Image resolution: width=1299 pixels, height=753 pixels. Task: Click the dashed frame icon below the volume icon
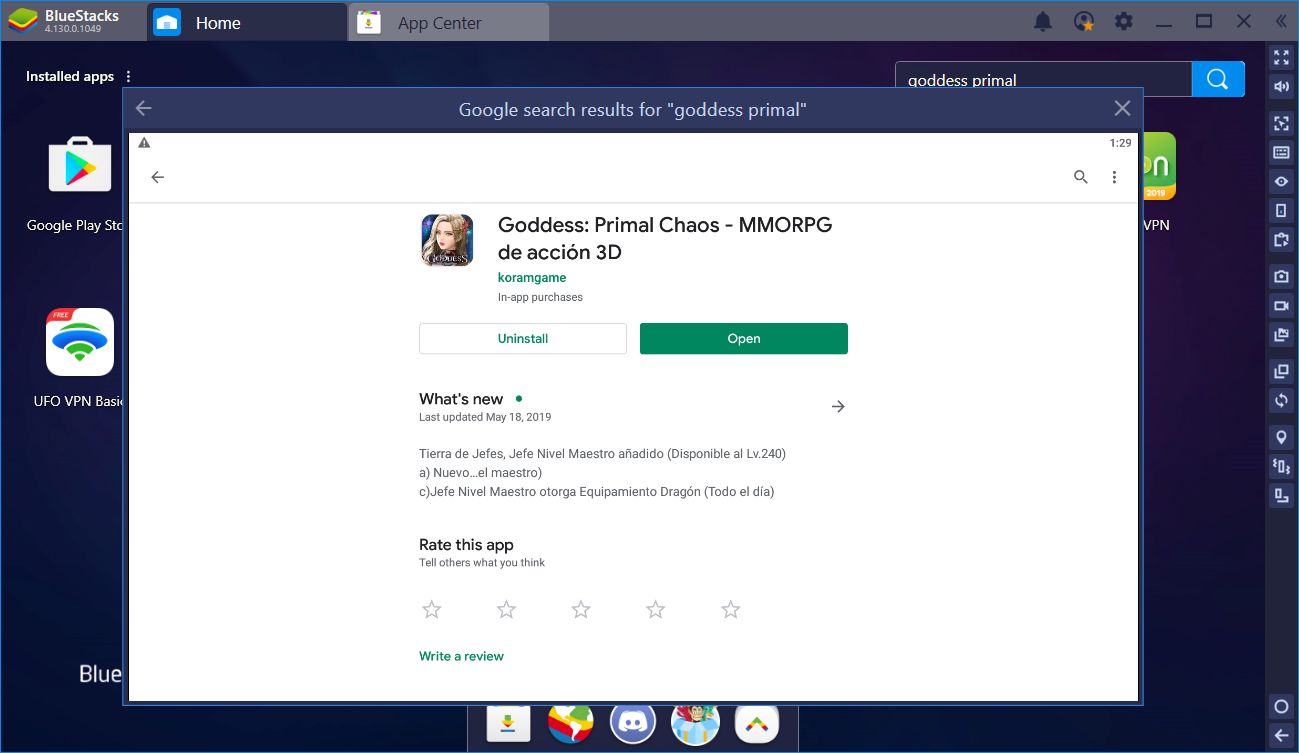(1281, 123)
